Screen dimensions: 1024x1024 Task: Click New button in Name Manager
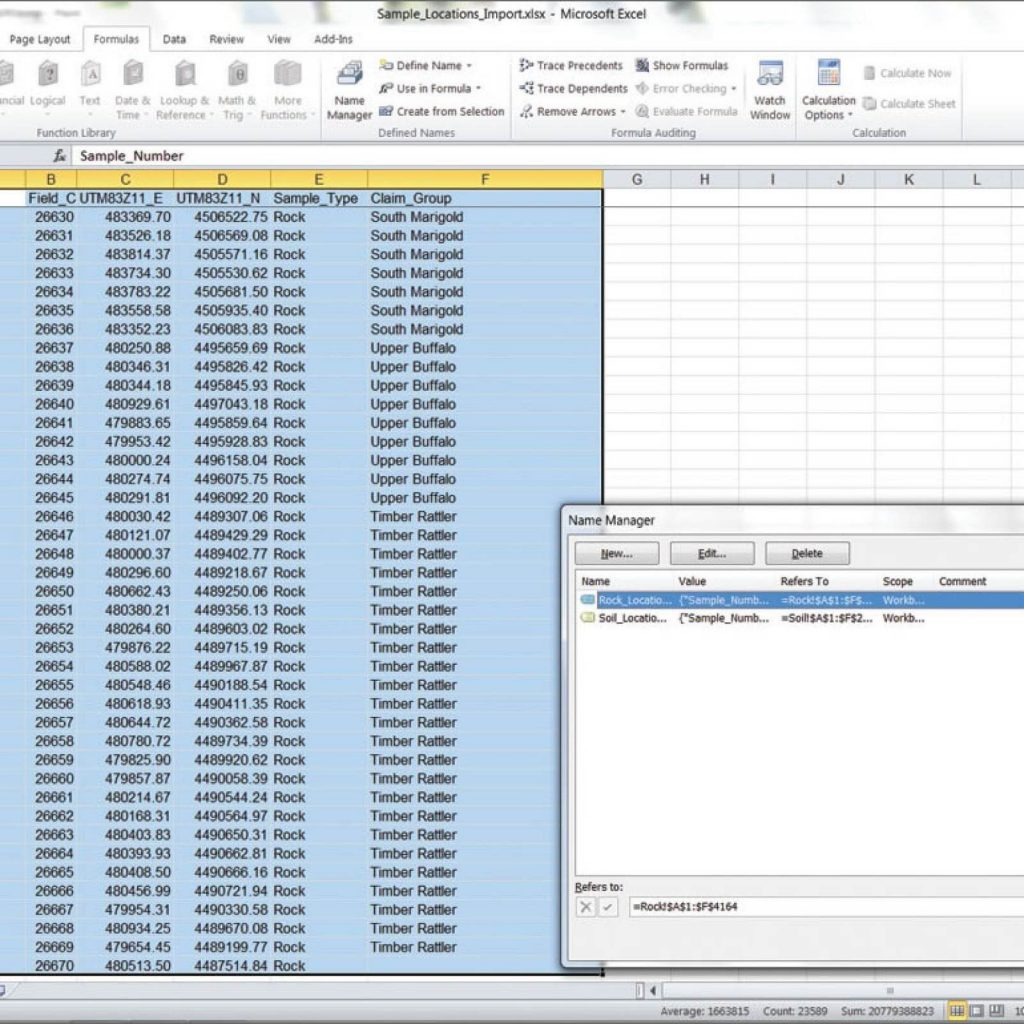click(616, 554)
